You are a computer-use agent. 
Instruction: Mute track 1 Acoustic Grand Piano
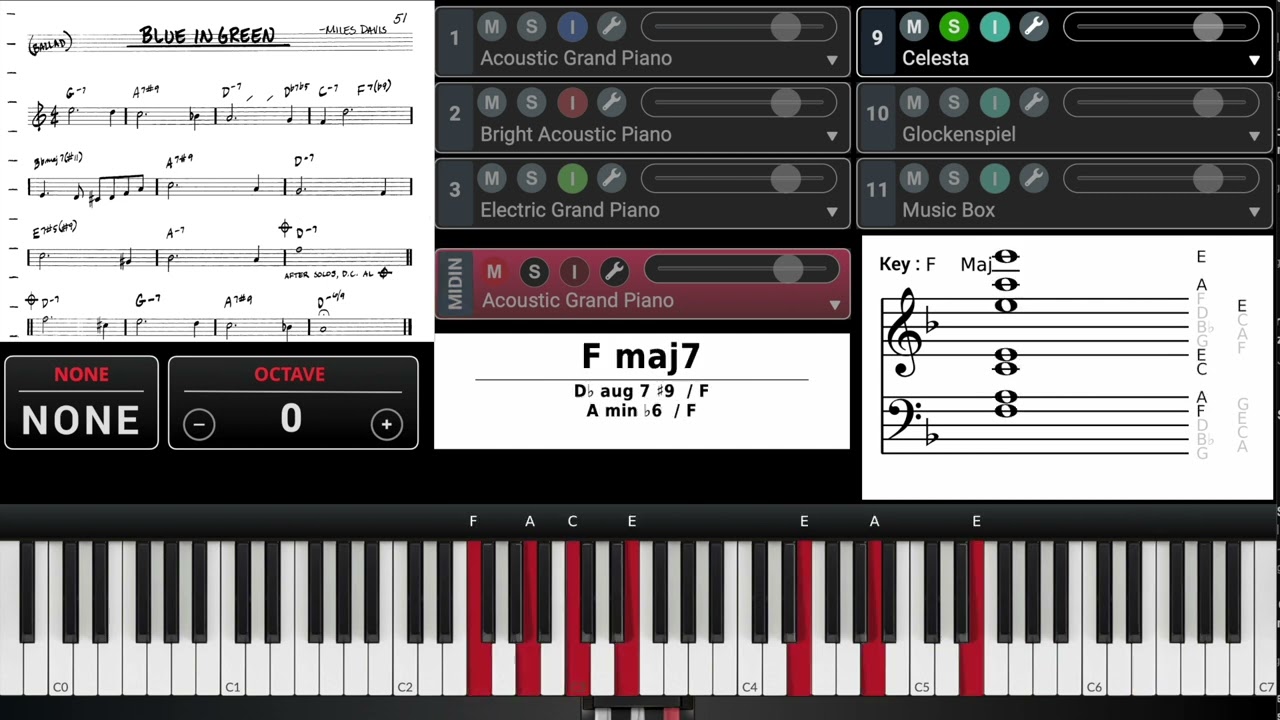point(491,26)
